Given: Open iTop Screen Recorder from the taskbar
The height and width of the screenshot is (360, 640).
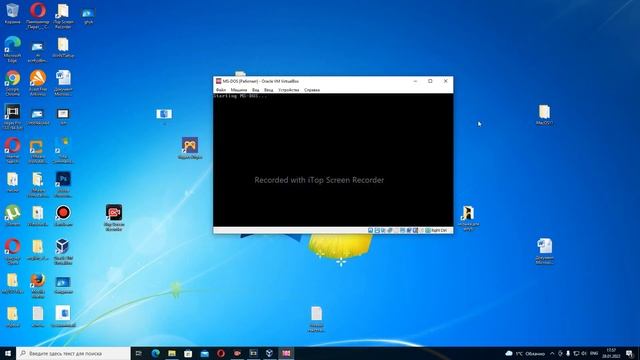Looking at the screenshot, I should click(237, 353).
